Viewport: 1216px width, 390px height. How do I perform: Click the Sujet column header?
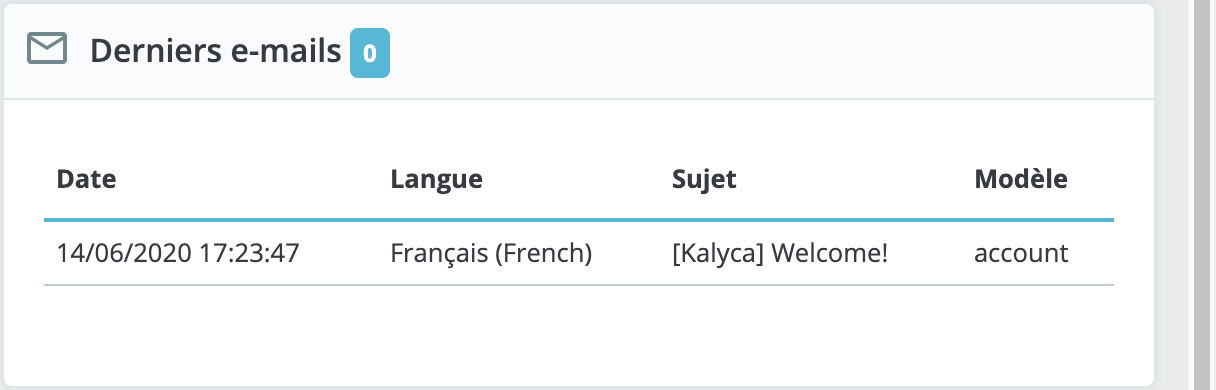(705, 180)
